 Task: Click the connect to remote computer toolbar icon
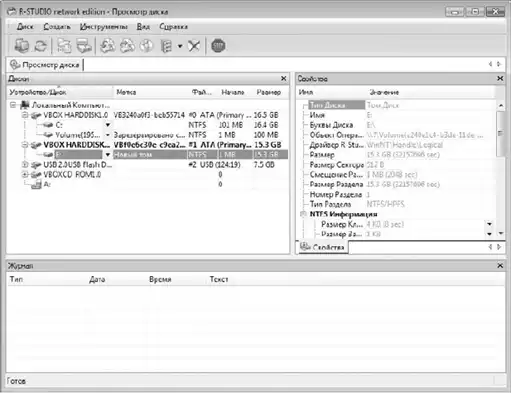click(x=21, y=46)
